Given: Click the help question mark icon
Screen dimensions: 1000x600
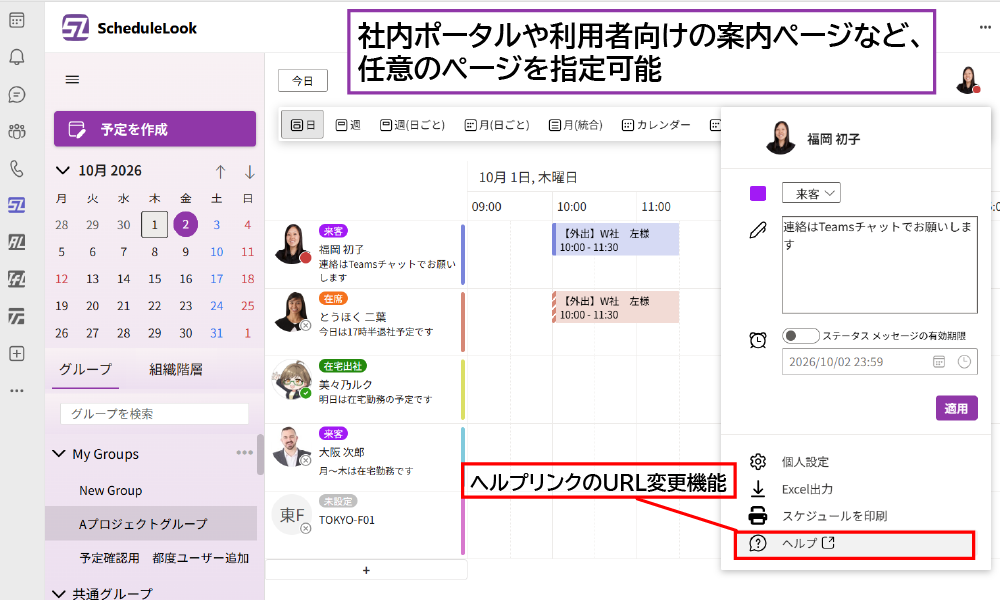Looking at the screenshot, I should coord(758,543).
